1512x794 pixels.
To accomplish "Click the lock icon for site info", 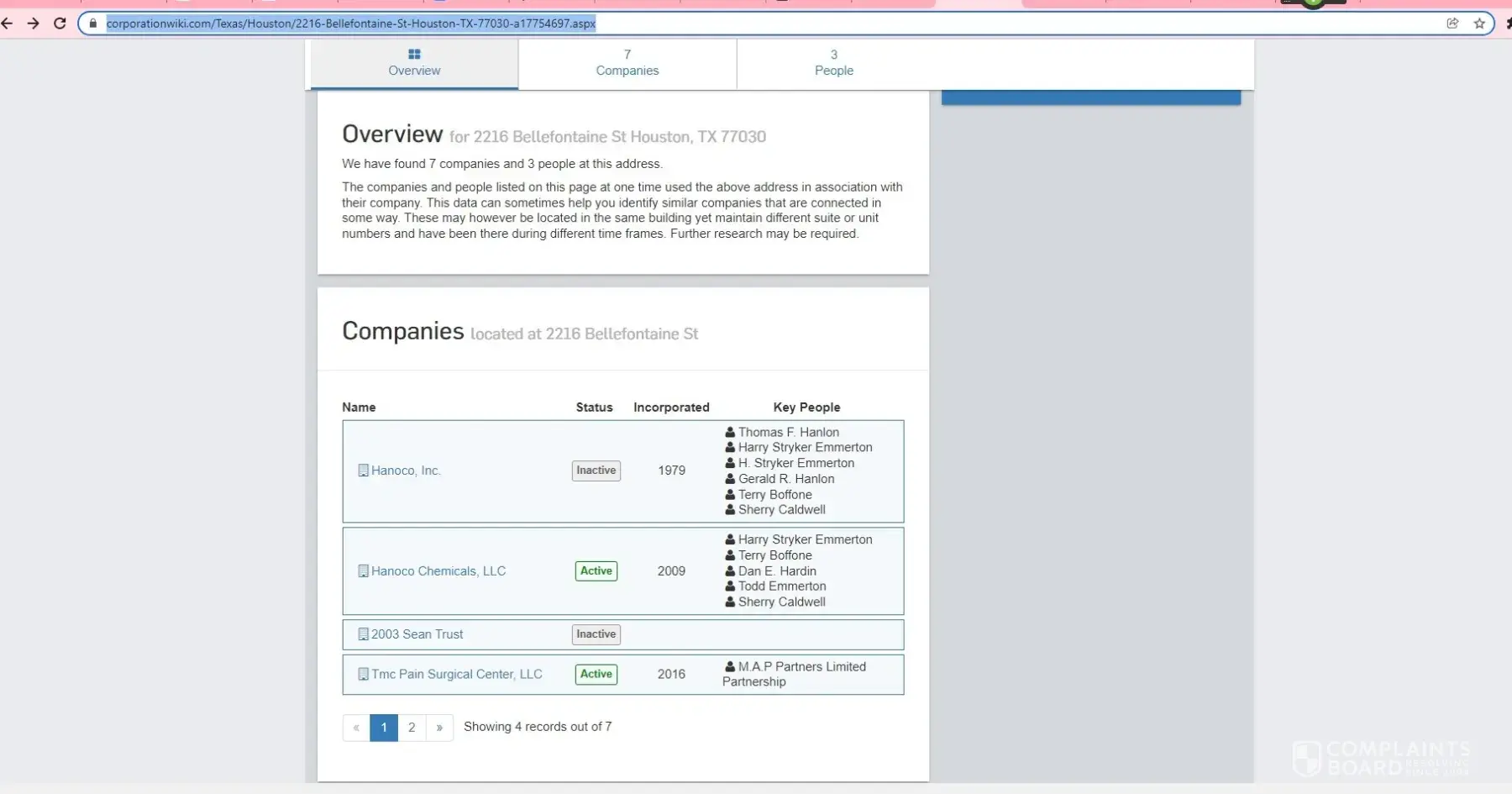I will click(93, 24).
